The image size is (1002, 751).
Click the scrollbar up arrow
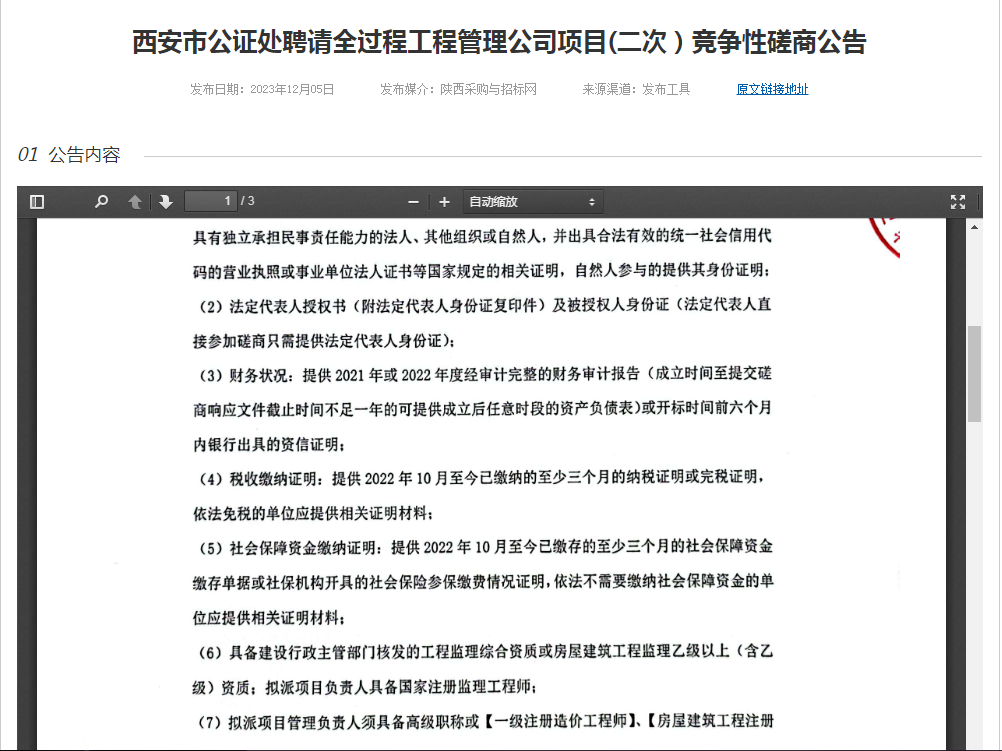[974, 227]
